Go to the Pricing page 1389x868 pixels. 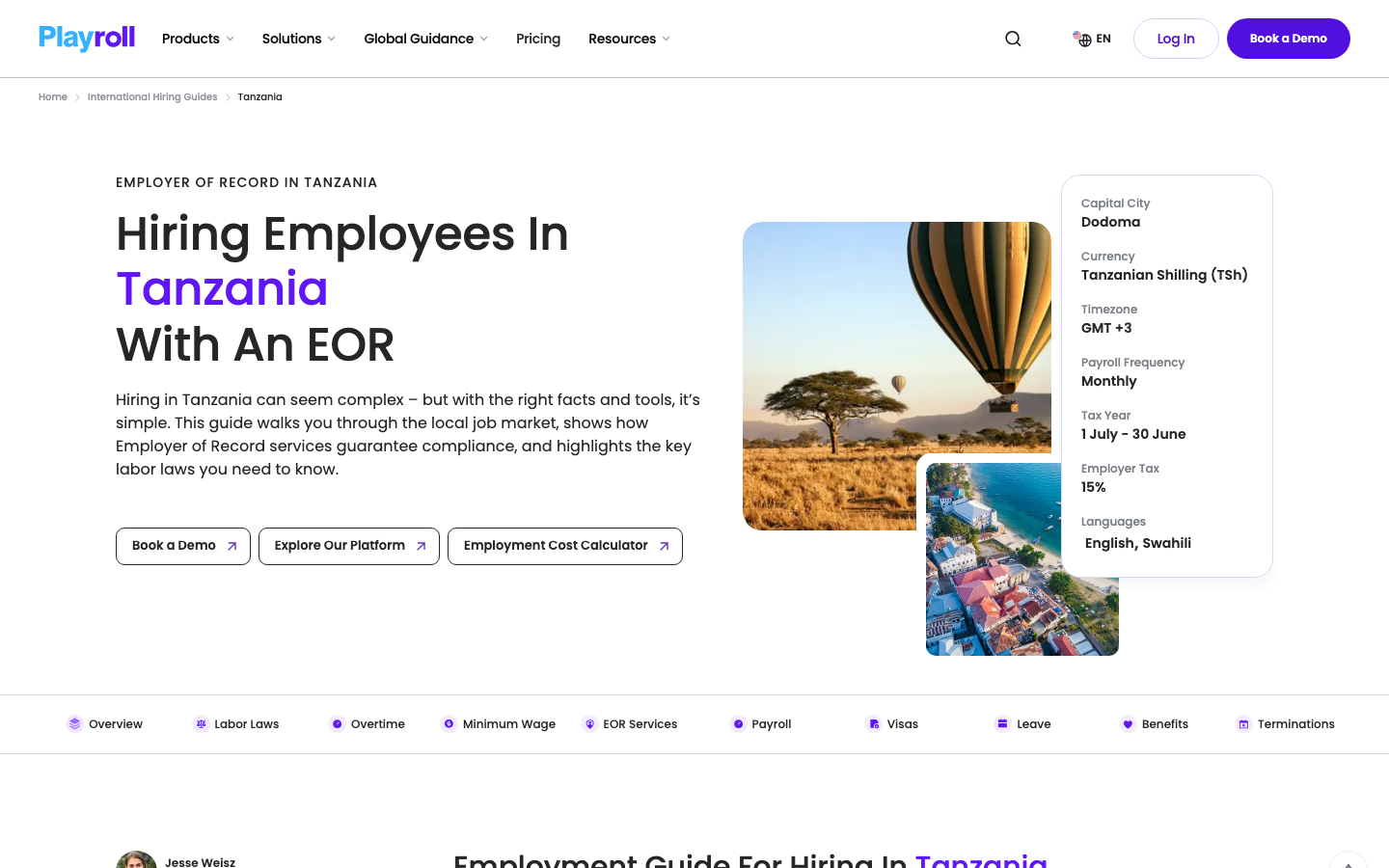538,39
